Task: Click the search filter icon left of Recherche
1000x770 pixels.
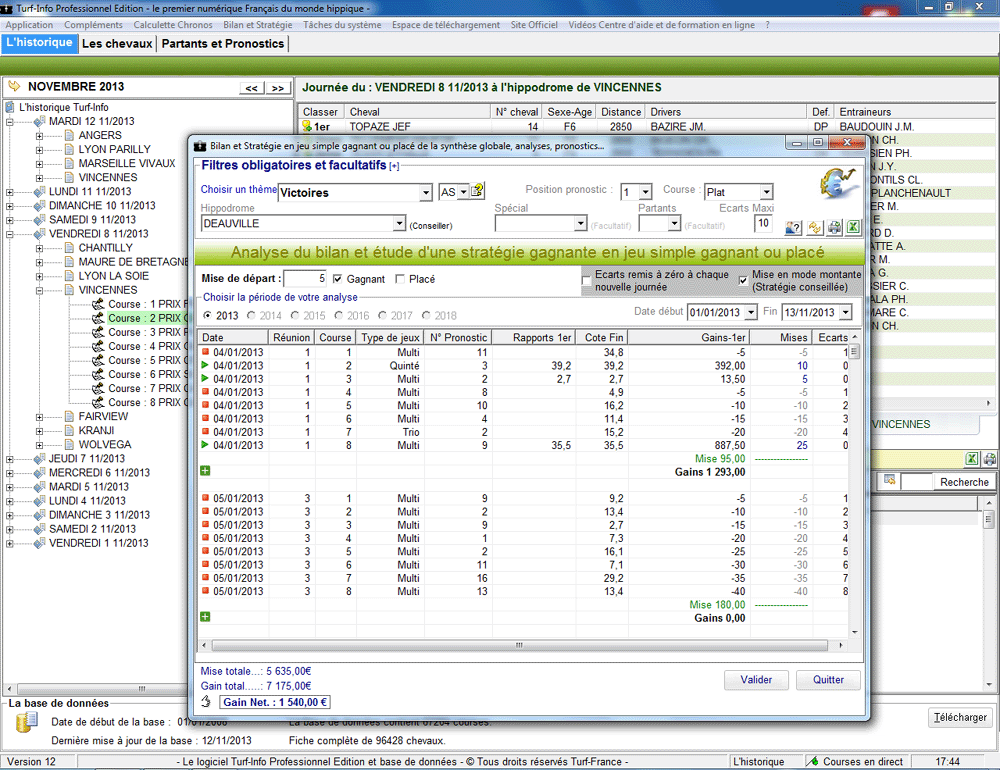Action: (x=890, y=481)
